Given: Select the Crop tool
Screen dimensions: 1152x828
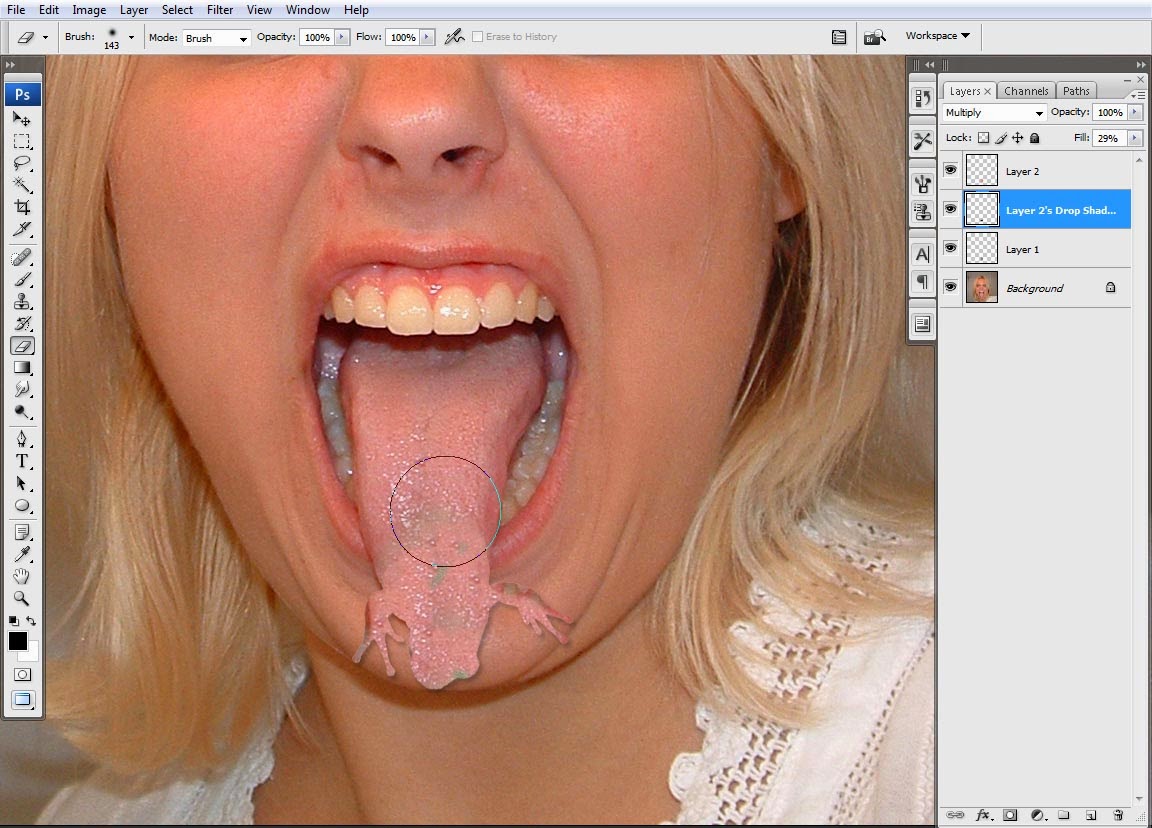Looking at the screenshot, I should pyautogui.click(x=22, y=207).
